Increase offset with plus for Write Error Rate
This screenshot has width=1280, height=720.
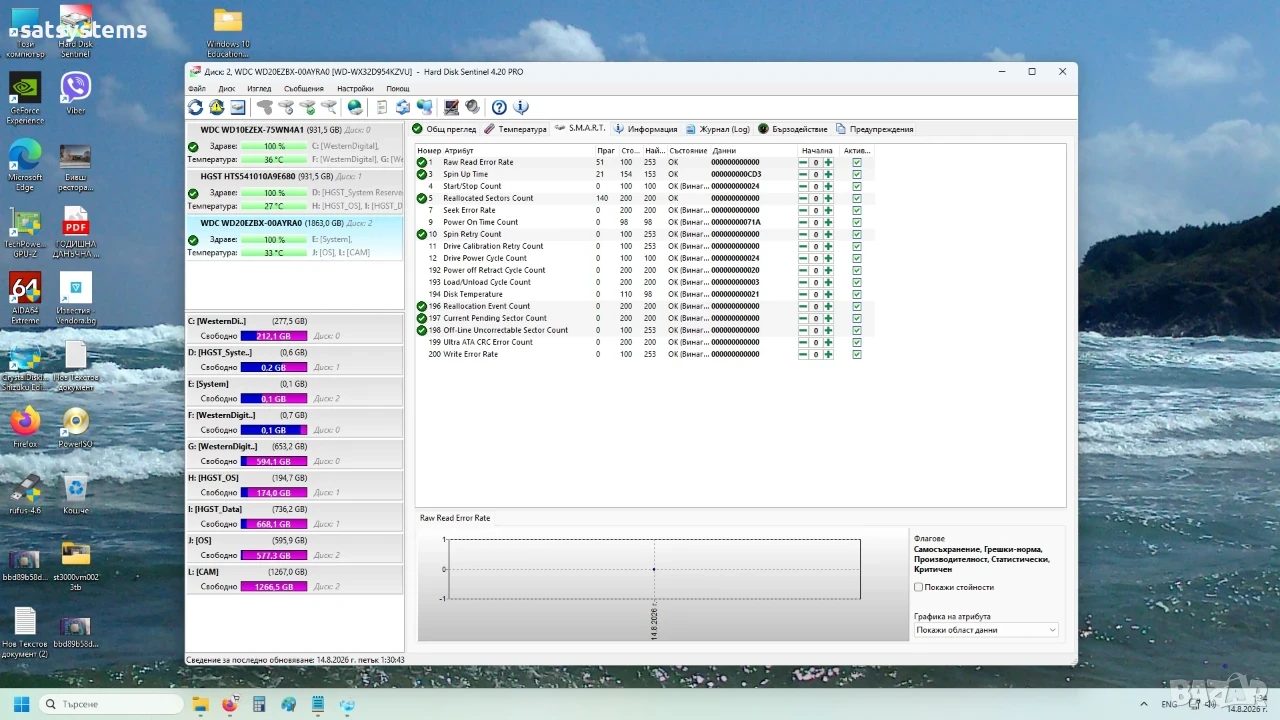828,354
